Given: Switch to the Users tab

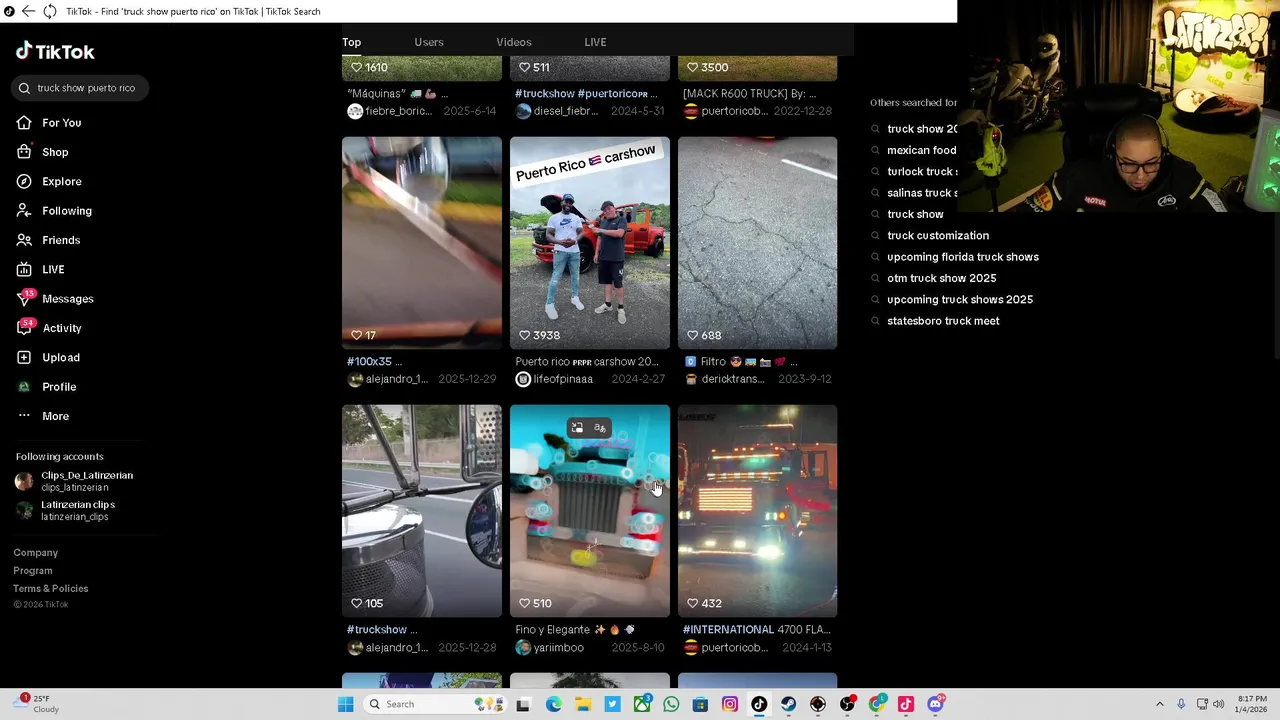Looking at the screenshot, I should (x=429, y=42).
